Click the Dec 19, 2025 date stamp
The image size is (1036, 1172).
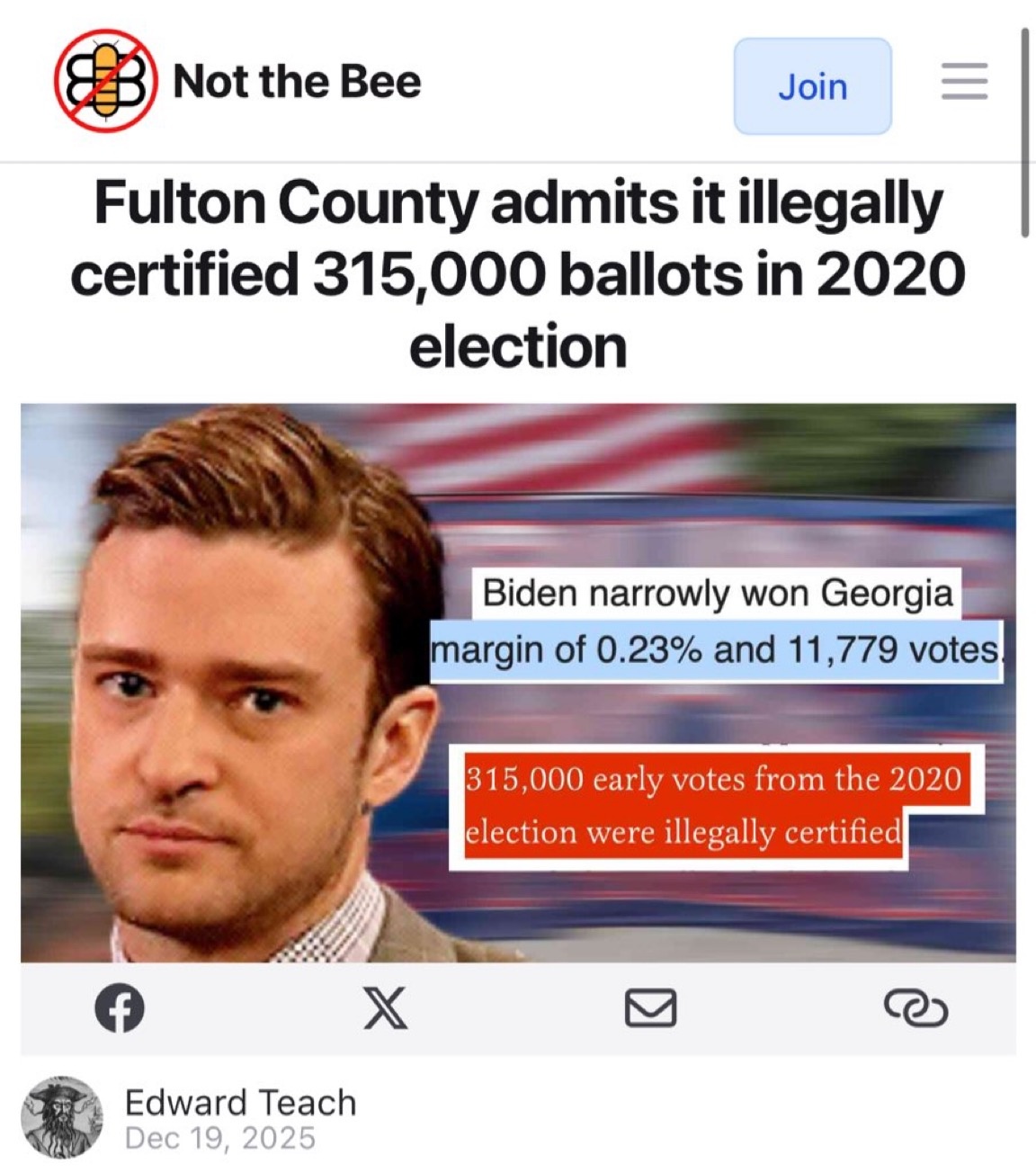[x=220, y=1138]
